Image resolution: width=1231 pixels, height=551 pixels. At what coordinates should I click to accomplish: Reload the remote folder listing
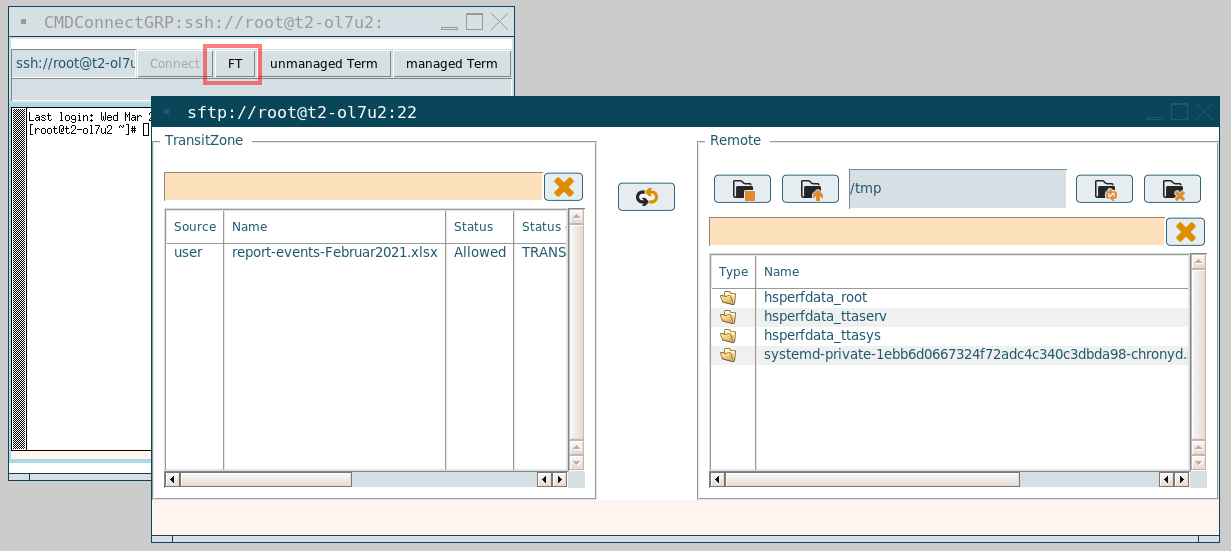click(1104, 189)
